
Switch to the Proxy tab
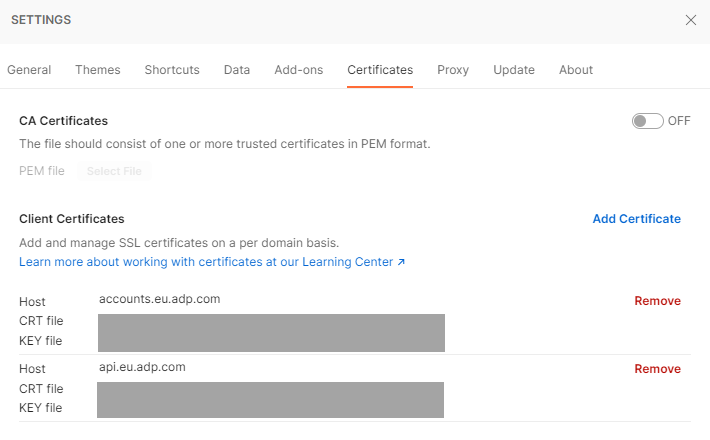pyautogui.click(x=453, y=70)
